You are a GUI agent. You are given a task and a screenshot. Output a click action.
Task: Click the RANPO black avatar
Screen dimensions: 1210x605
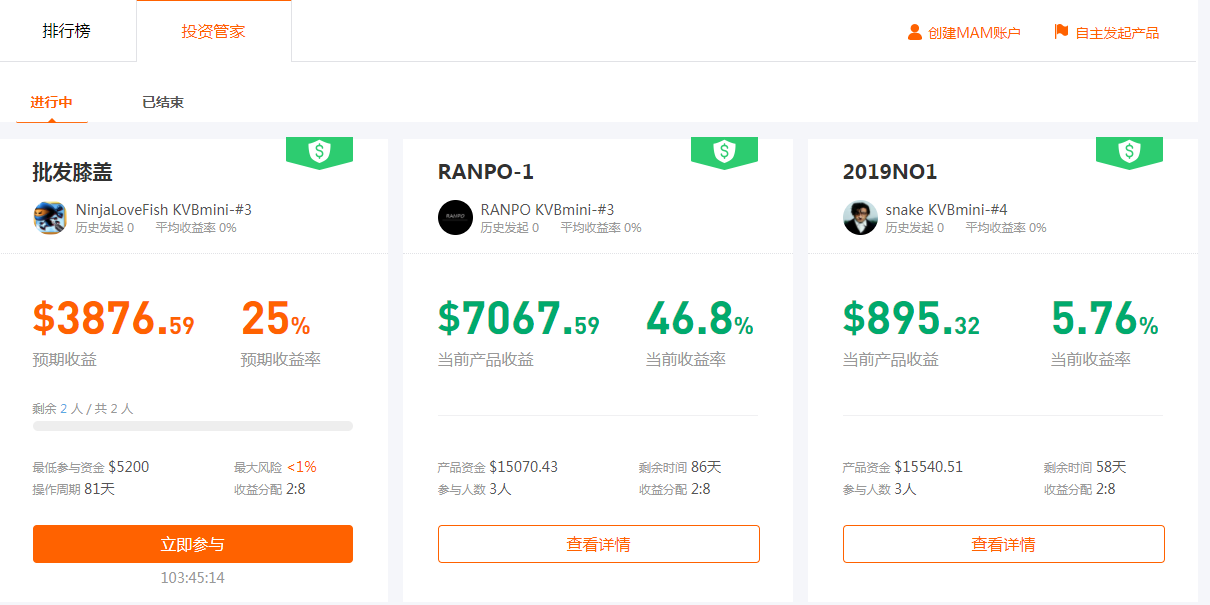[455, 217]
